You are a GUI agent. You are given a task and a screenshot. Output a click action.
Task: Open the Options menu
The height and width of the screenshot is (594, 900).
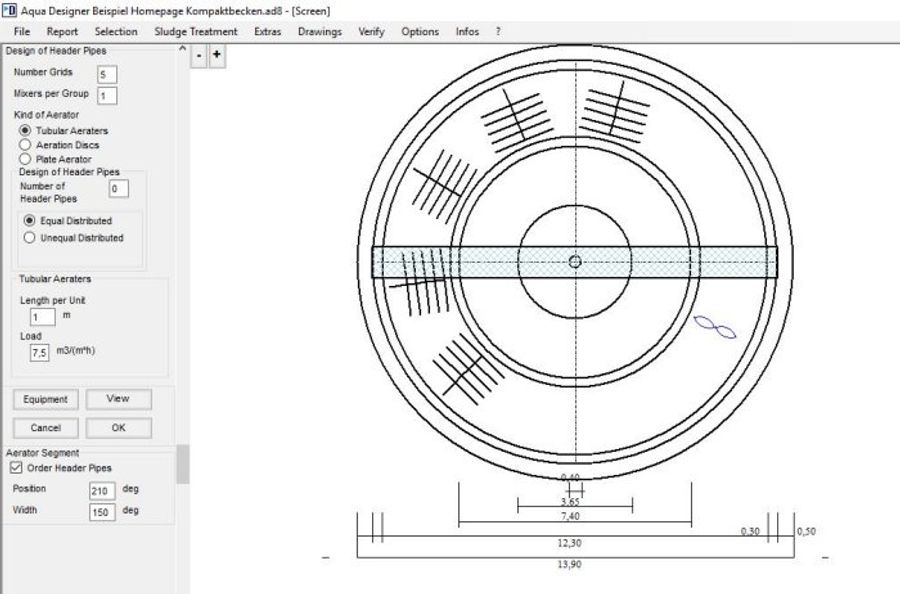coord(420,31)
